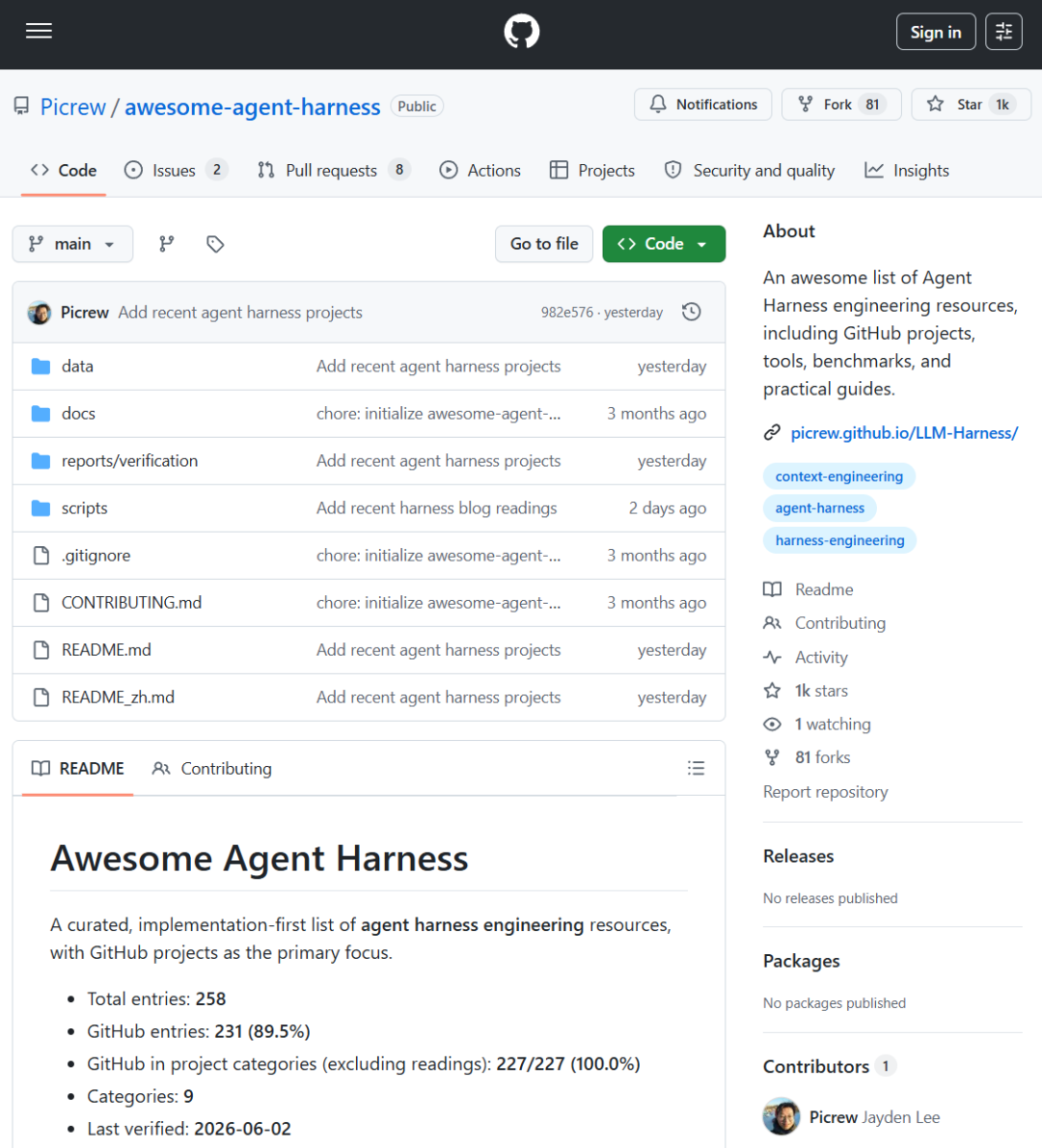This screenshot has width=1042, height=1148.
Task: Open the Actions tab
Action: tap(480, 171)
